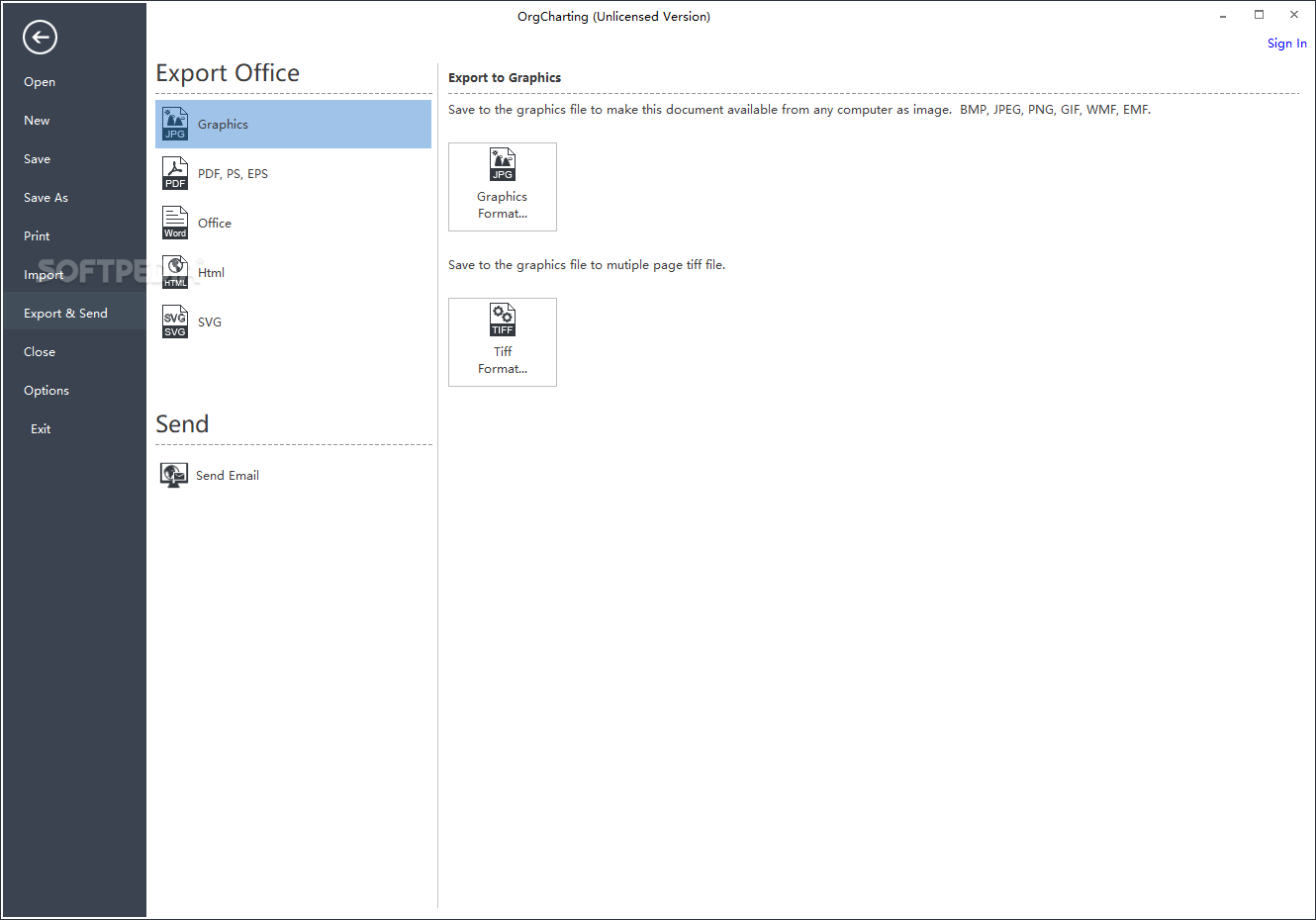Open Import in the sidebar
The width and height of the screenshot is (1316, 920).
(x=44, y=275)
